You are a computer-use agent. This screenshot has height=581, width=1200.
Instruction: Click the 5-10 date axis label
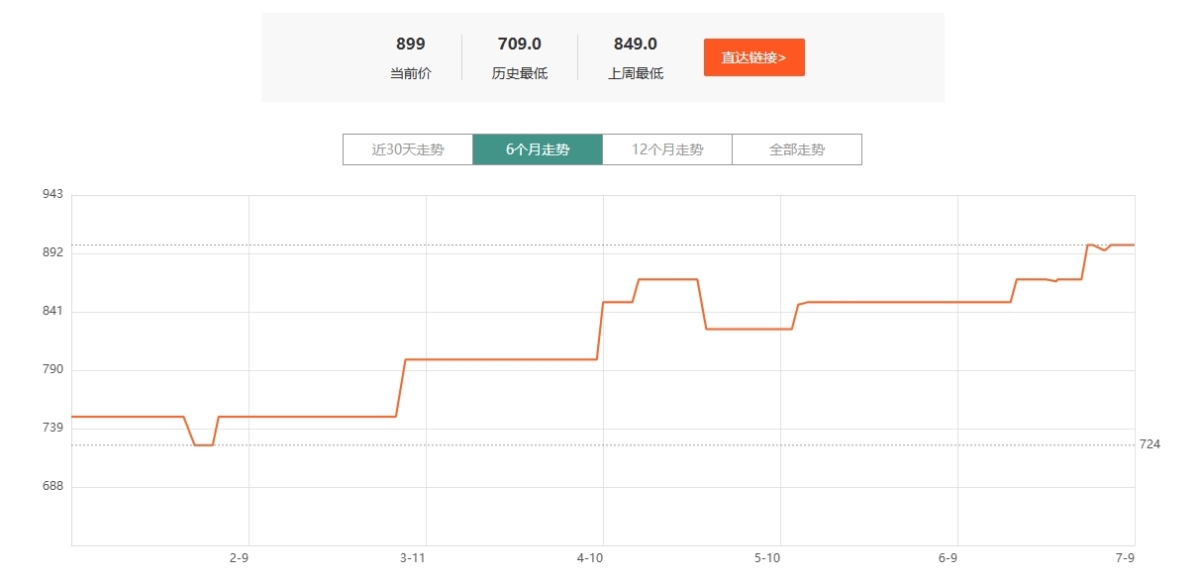pos(768,557)
